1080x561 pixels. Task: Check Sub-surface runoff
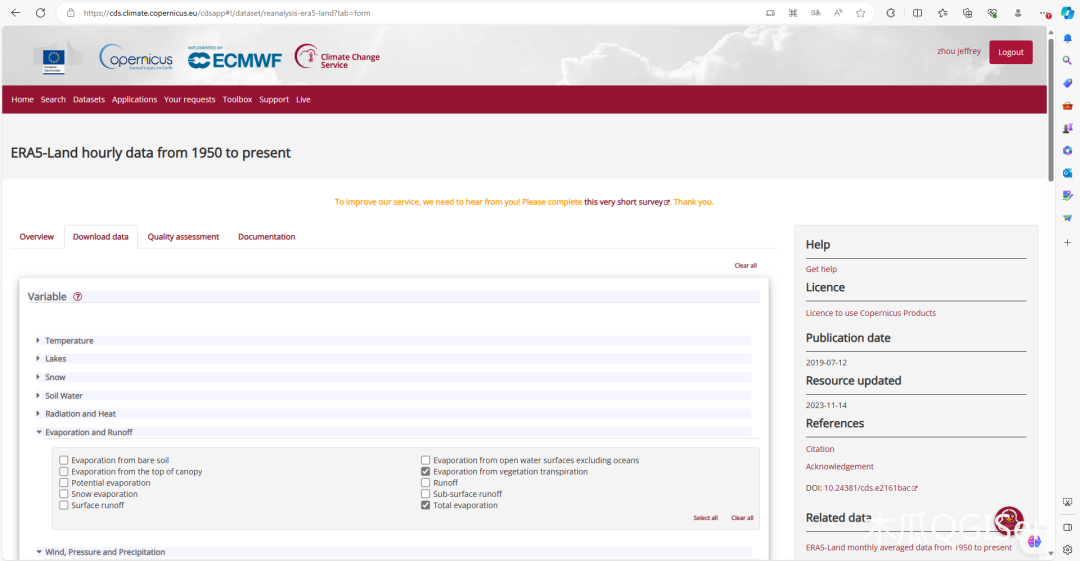click(426, 493)
